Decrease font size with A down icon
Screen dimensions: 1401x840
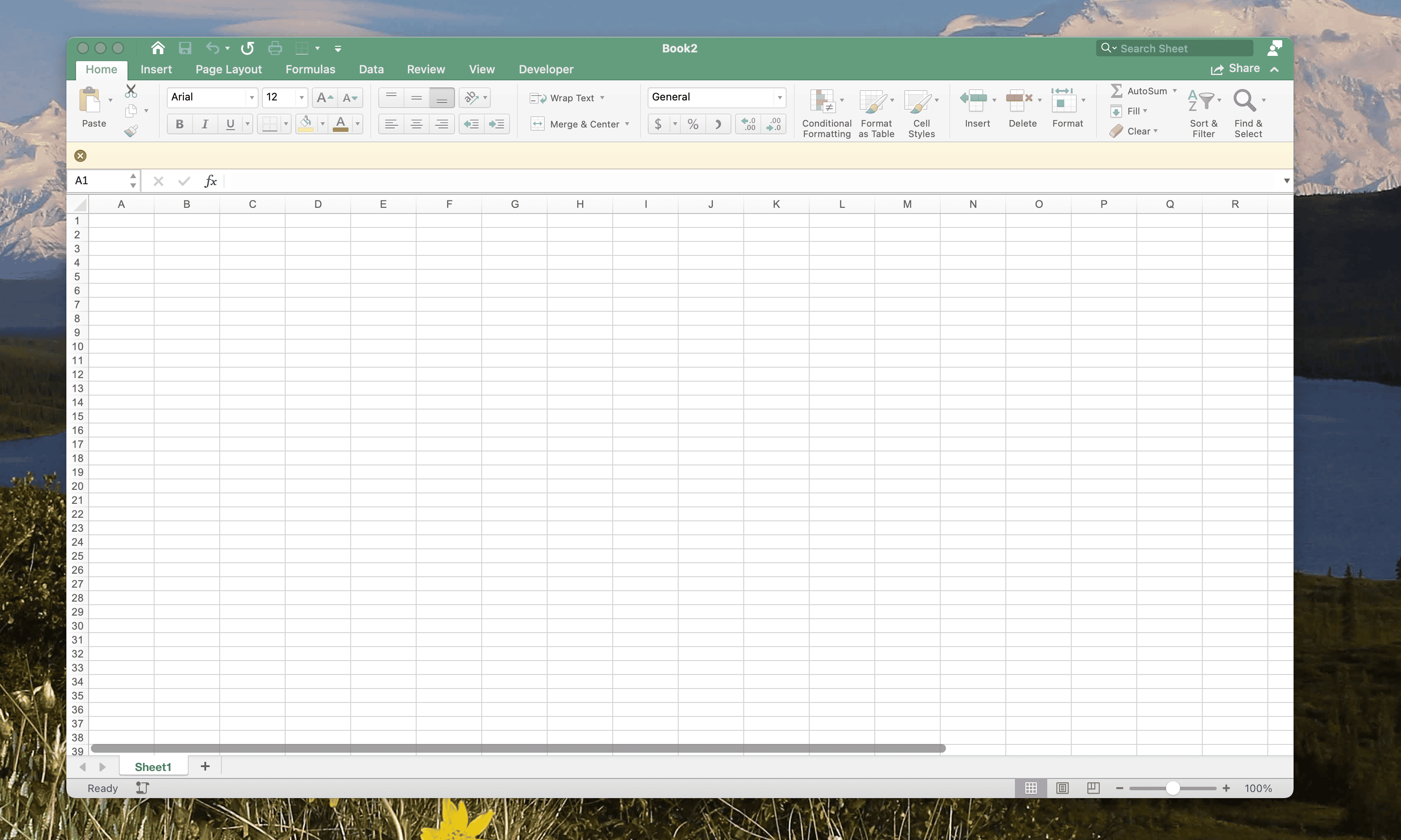pos(350,97)
